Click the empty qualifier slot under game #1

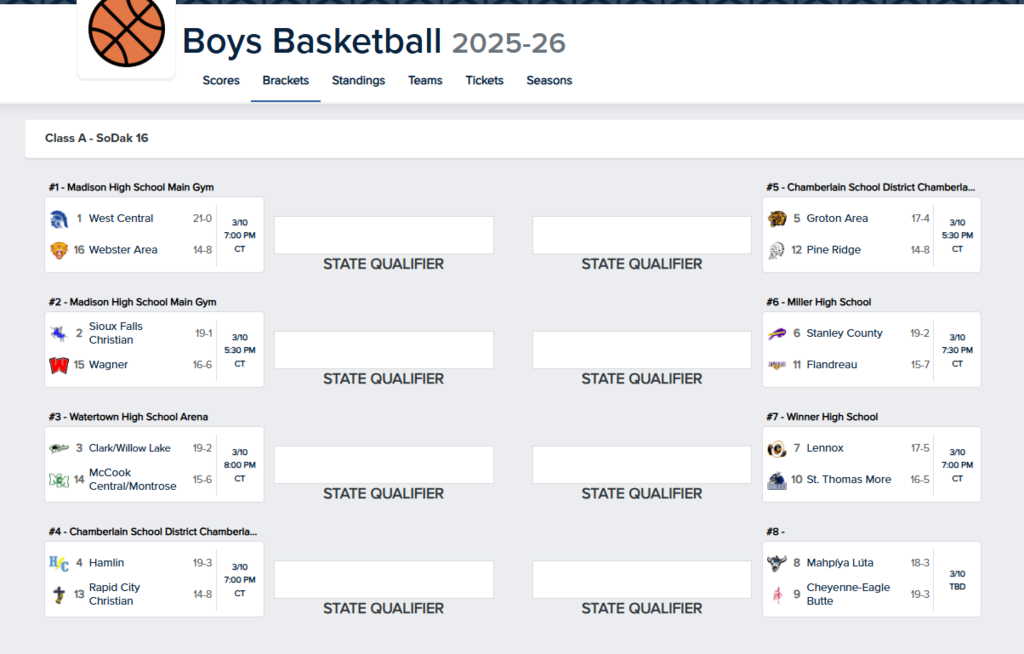pos(383,235)
